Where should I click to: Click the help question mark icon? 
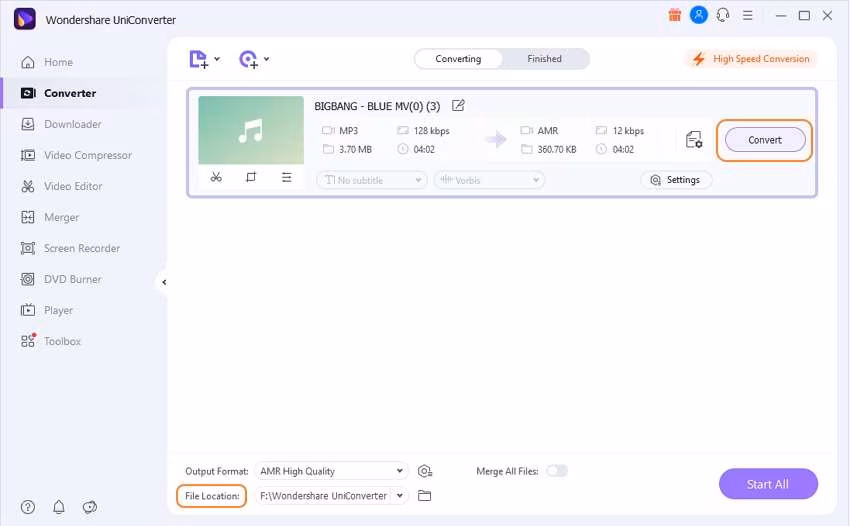click(x=28, y=507)
